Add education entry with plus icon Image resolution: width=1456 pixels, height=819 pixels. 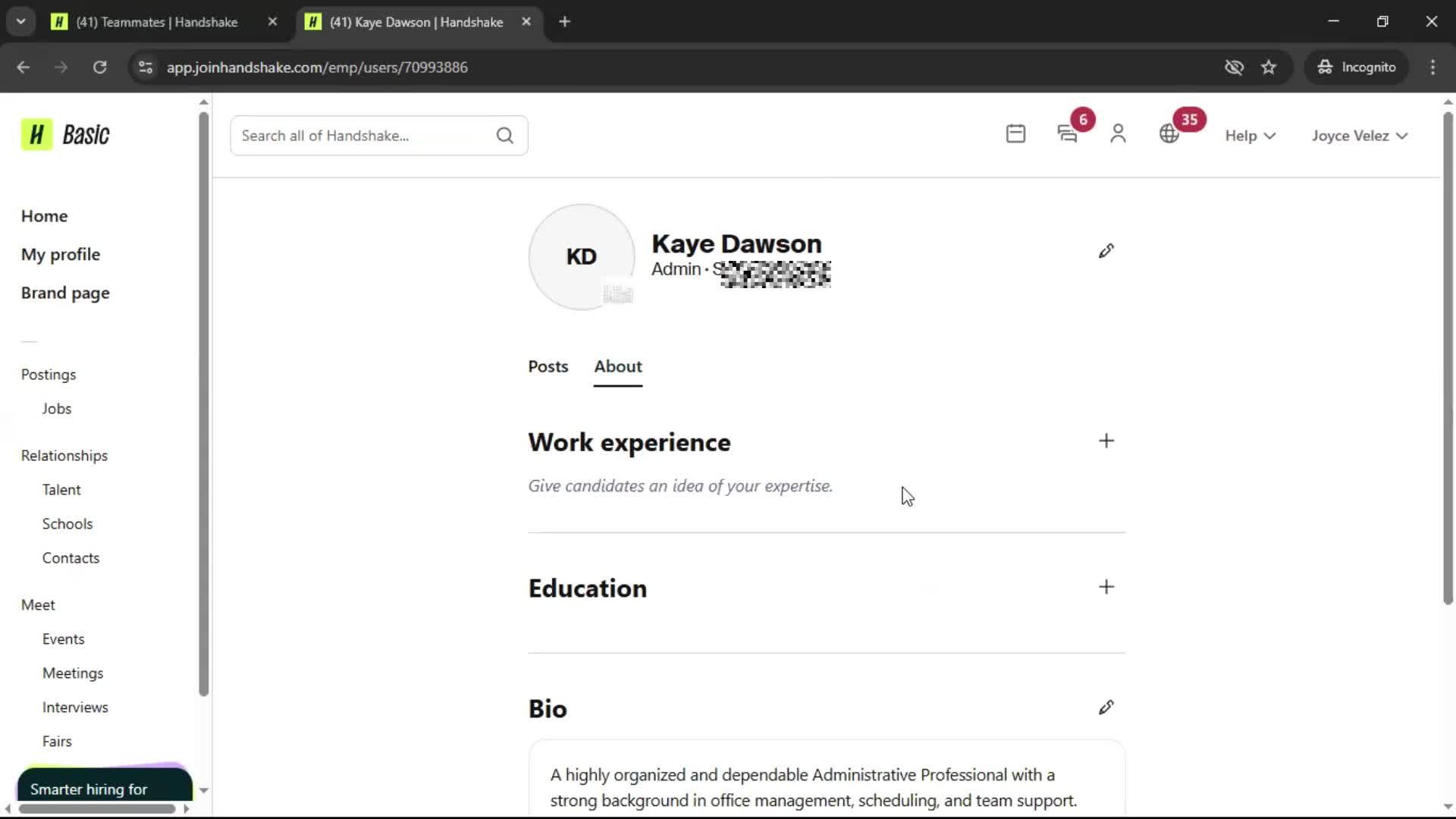(1106, 587)
